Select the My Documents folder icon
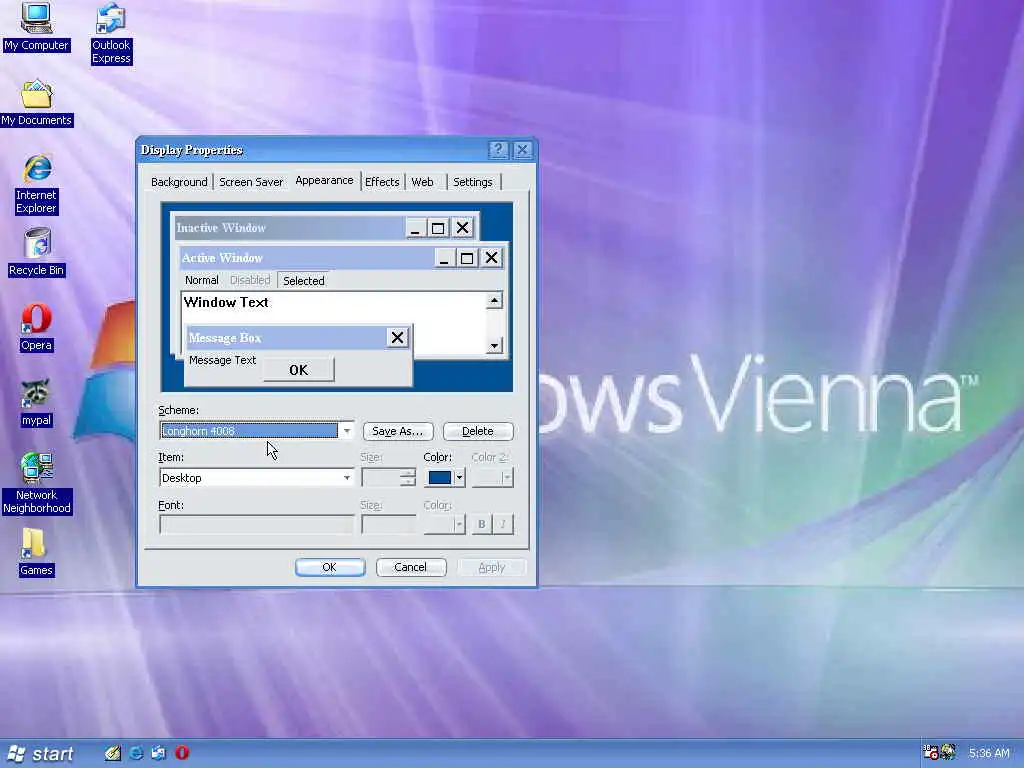The width and height of the screenshot is (1024, 768). (37, 103)
